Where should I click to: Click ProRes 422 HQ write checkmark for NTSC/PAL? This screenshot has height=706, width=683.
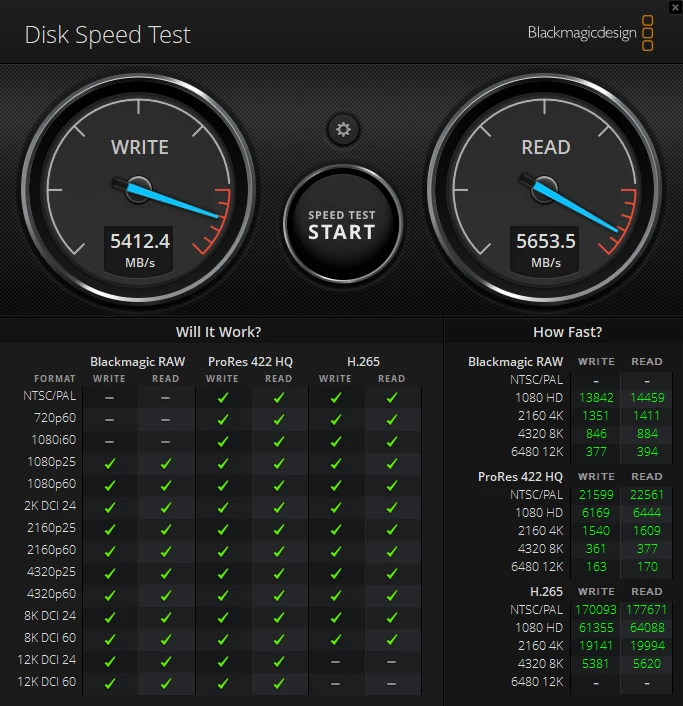coord(222,398)
